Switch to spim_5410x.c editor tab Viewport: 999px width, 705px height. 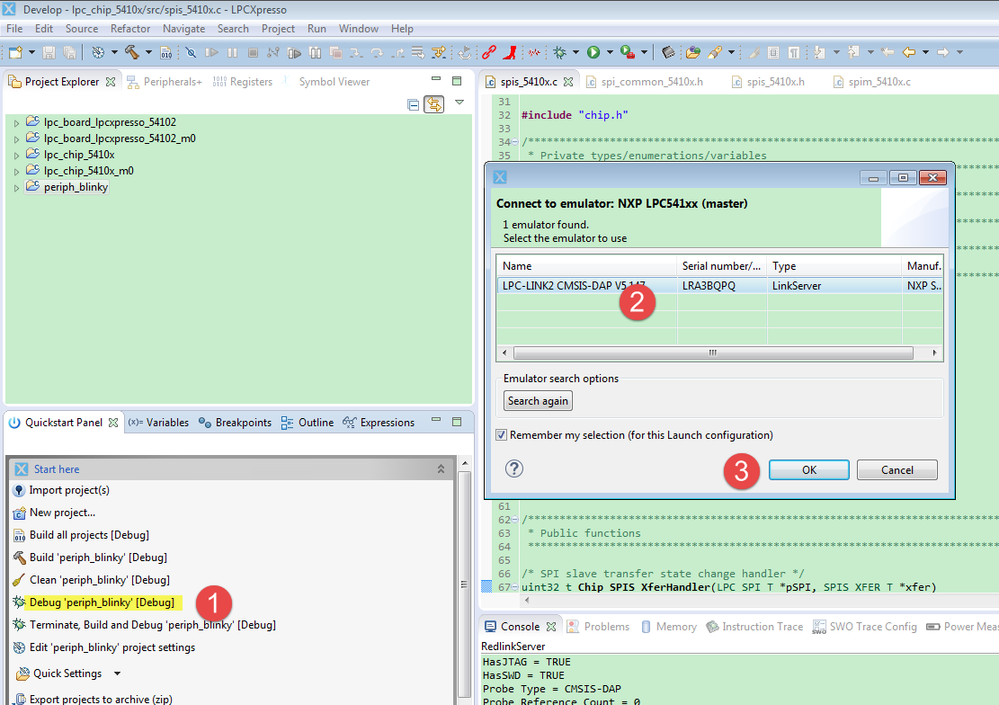(872, 82)
